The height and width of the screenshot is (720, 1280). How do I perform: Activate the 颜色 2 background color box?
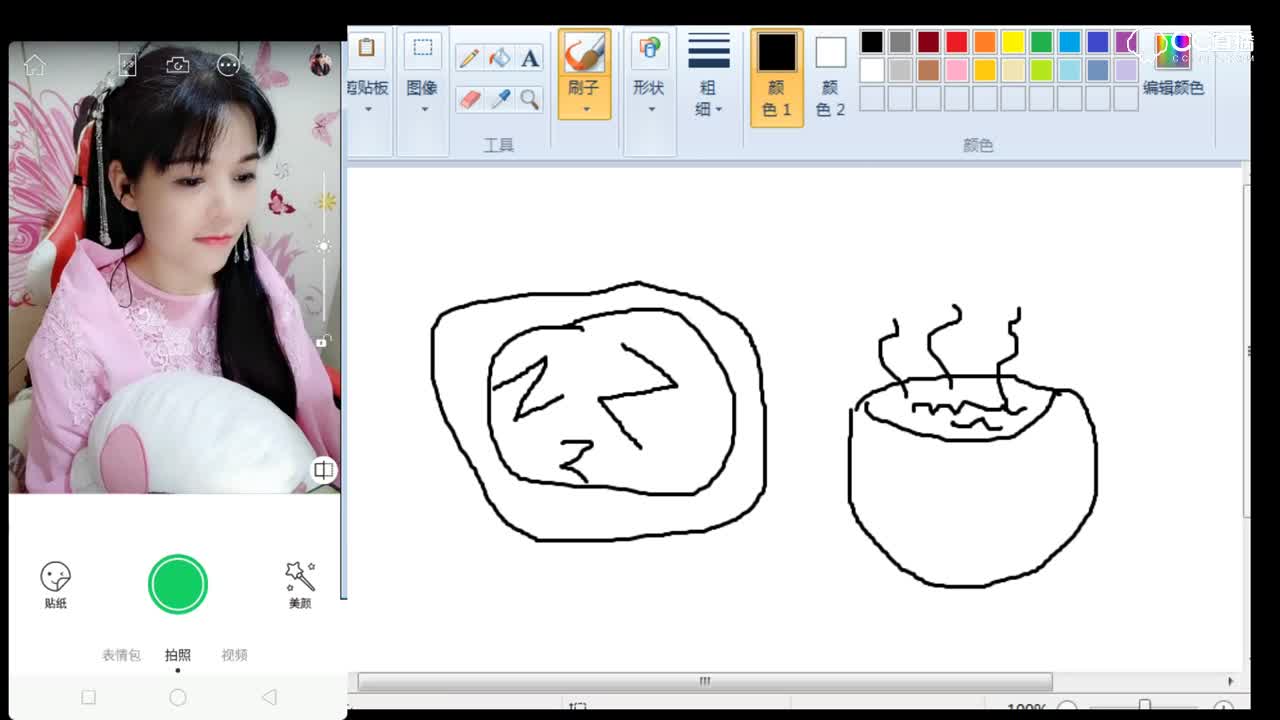click(x=830, y=77)
